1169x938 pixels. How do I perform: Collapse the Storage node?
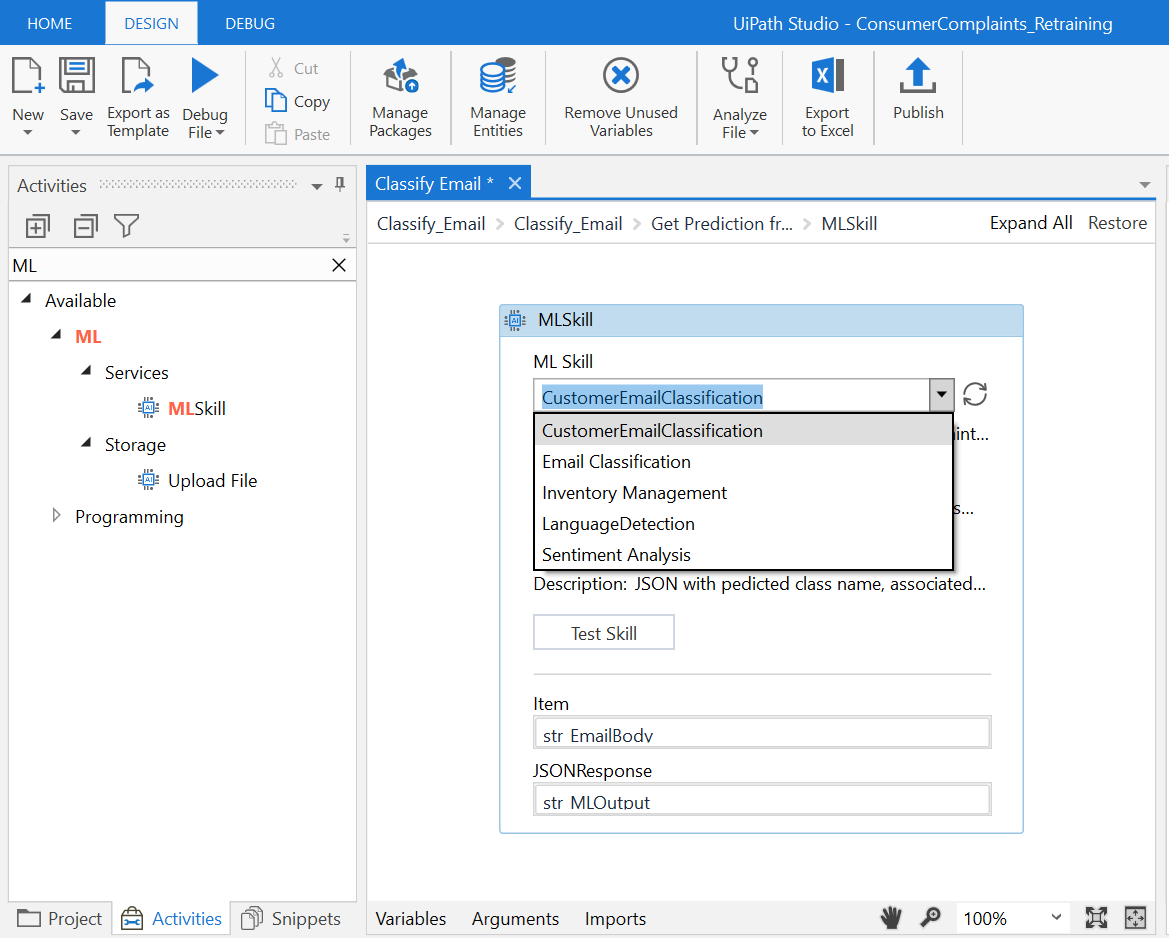[x=86, y=443]
